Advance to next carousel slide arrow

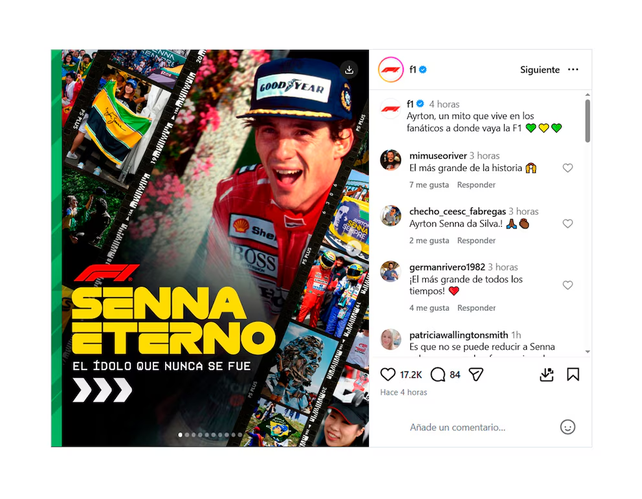click(353, 247)
